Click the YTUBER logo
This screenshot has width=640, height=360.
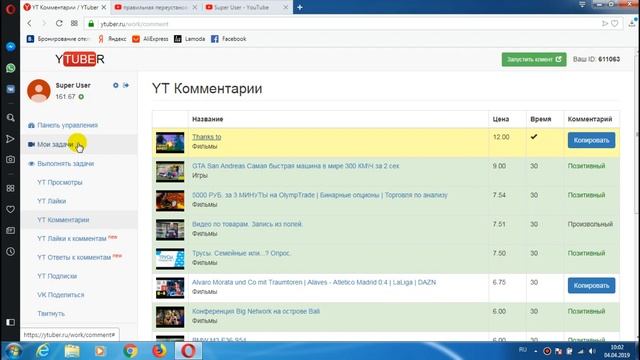80,59
